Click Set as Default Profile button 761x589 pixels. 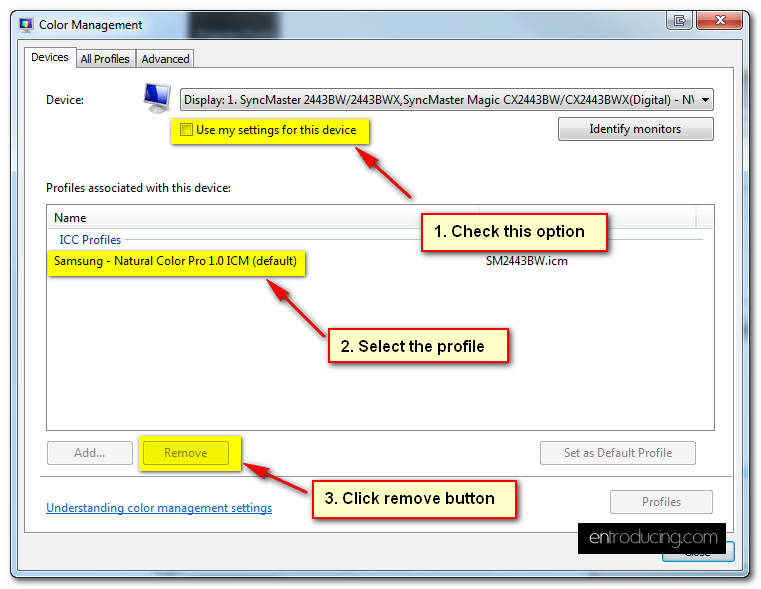tap(618, 453)
